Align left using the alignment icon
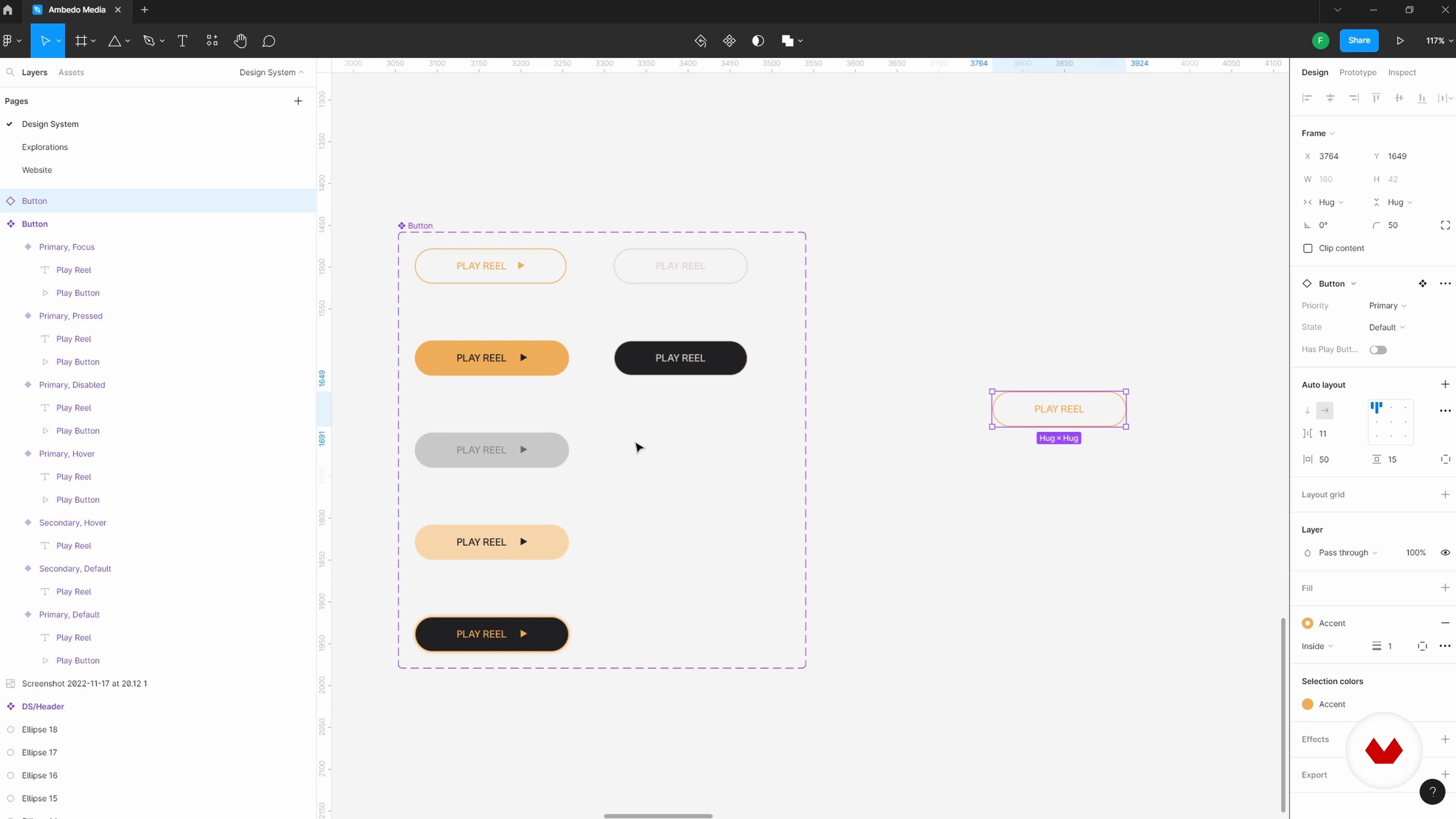The width and height of the screenshot is (1456, 819). [x=1307, y=98]
